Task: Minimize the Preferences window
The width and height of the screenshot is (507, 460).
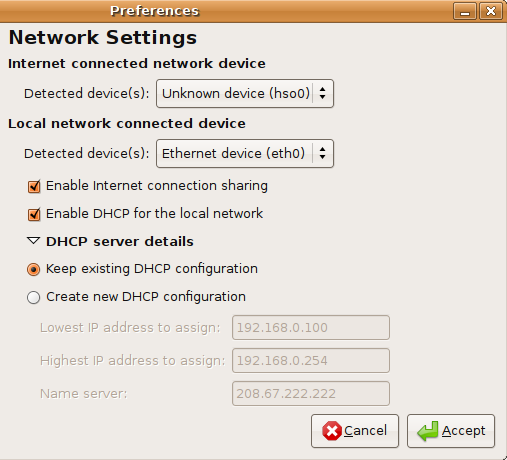Action: coord(465,11)
